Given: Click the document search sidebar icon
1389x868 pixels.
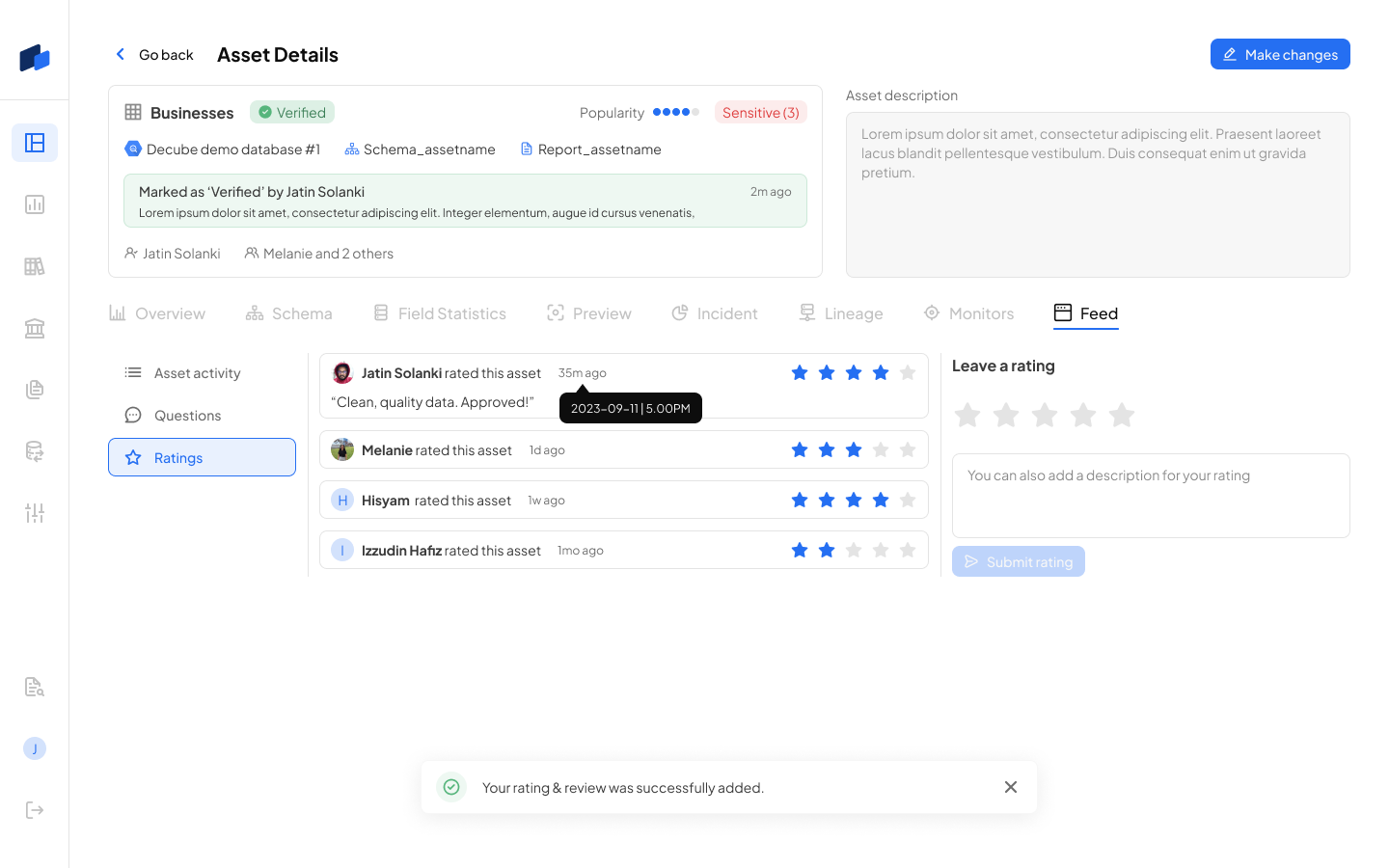Looking at the screenshot, I should point(35,687).
